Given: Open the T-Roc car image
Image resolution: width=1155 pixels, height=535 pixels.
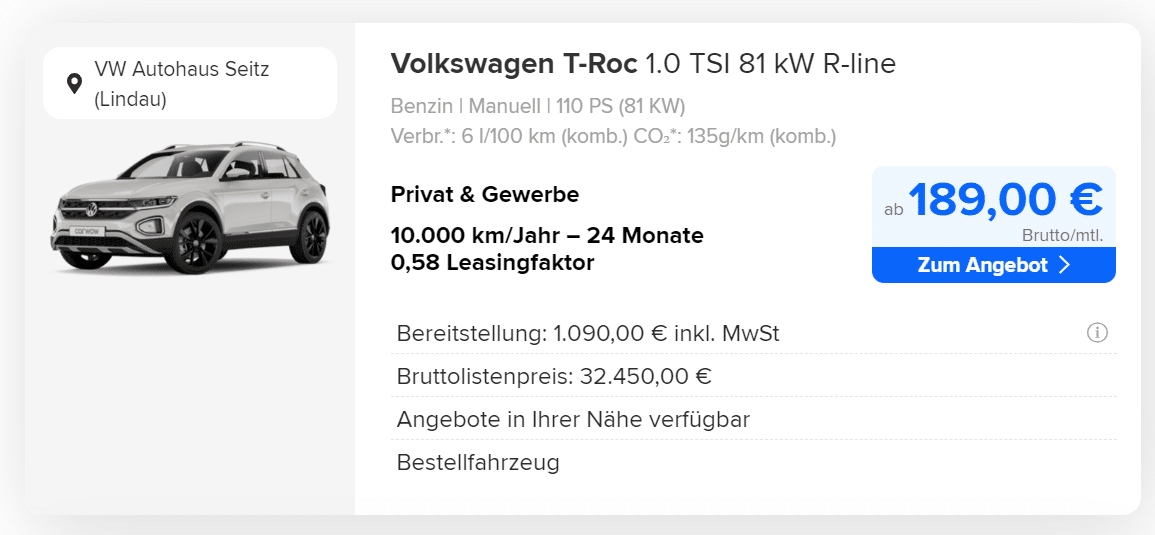Looking at the screenshot, I should [190, 206].
